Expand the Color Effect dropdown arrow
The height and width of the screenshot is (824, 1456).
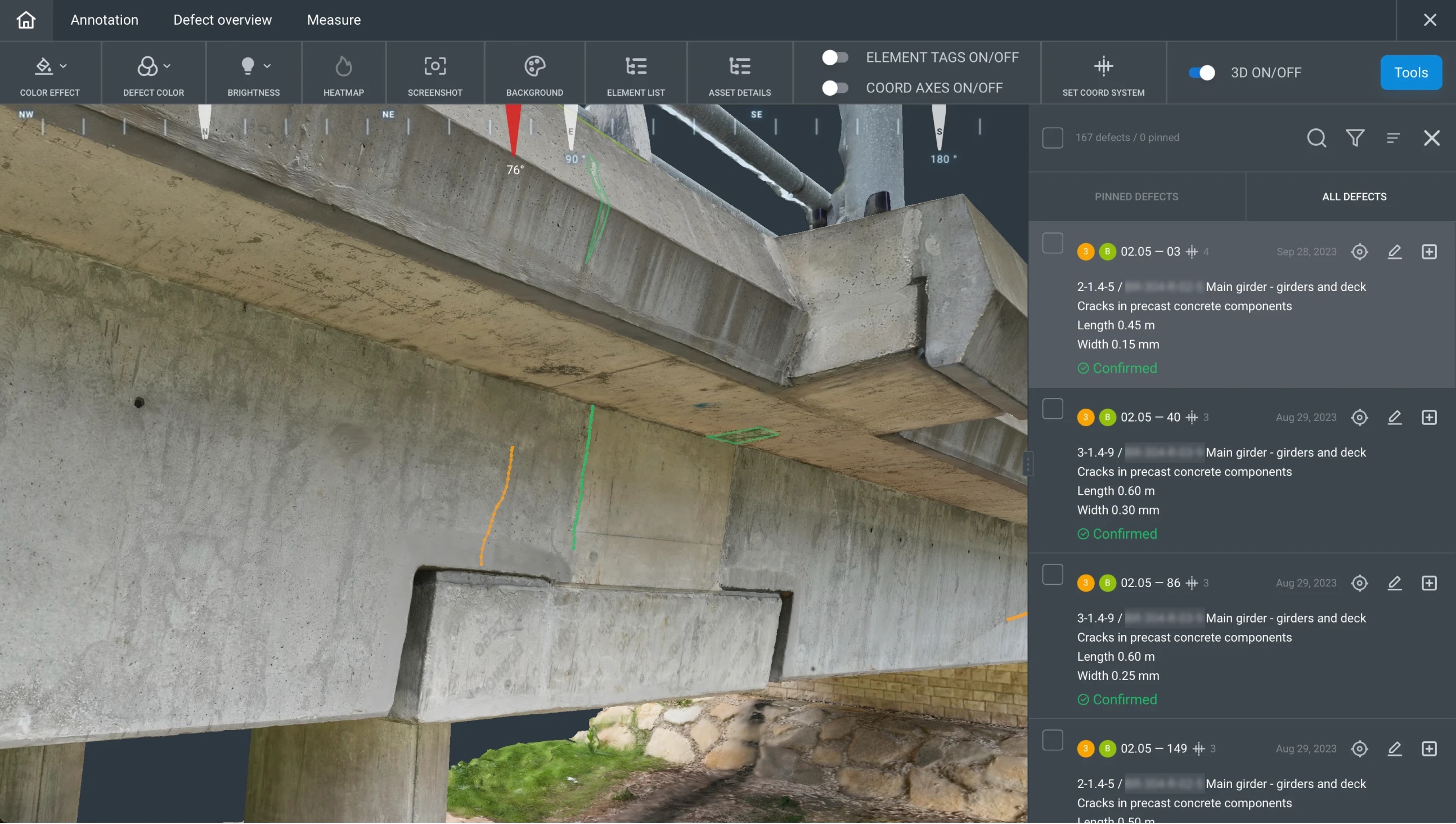64,66
